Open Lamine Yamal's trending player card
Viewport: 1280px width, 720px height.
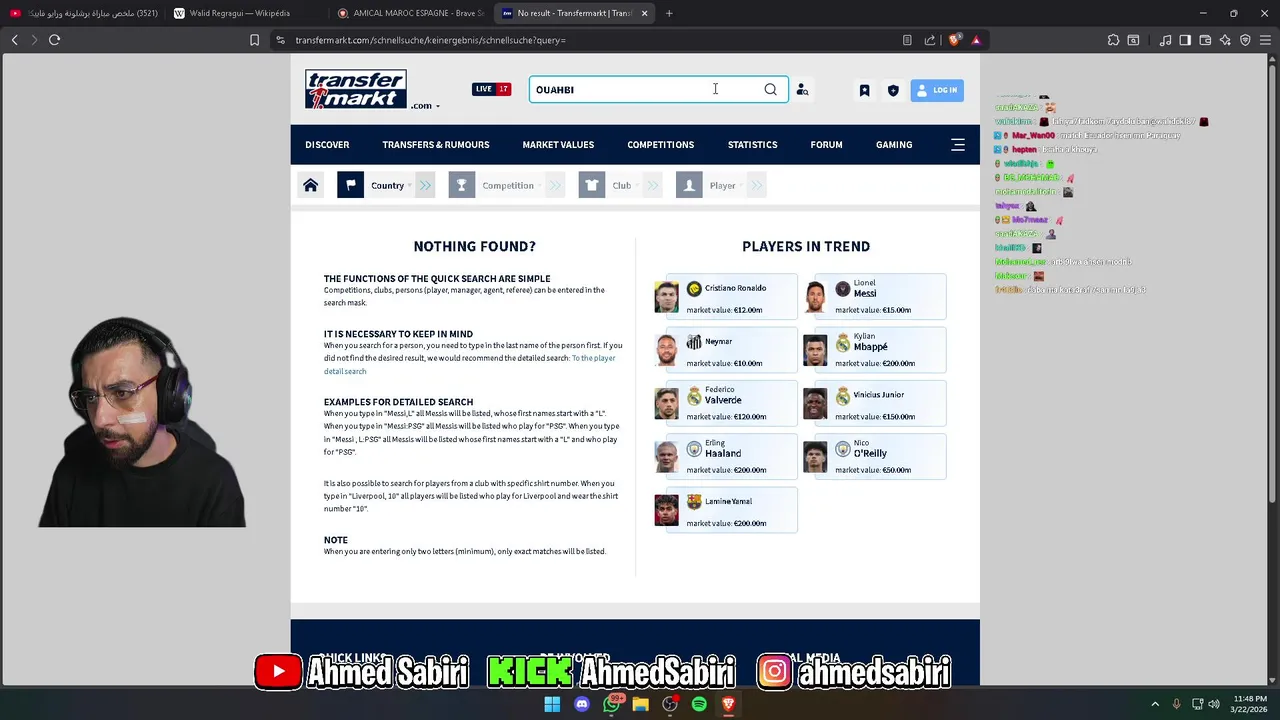(x=726, y=510)
